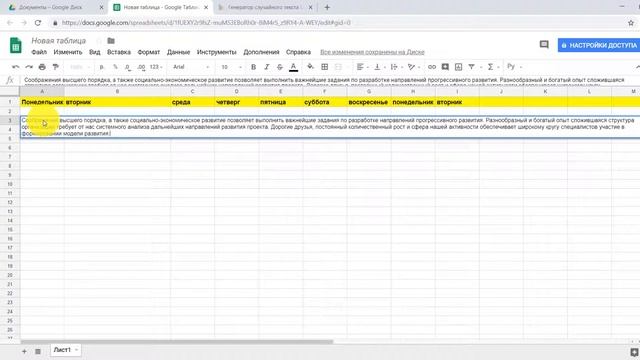640x360 pixels.
Task: Apply percent number format
Action: 115,67
